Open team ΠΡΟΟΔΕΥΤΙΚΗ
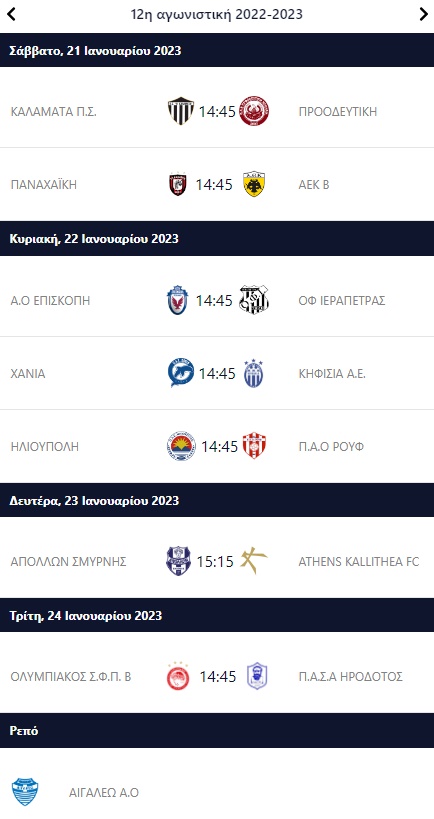Viewport: 434px width, 819px height. tap(337, 112)
